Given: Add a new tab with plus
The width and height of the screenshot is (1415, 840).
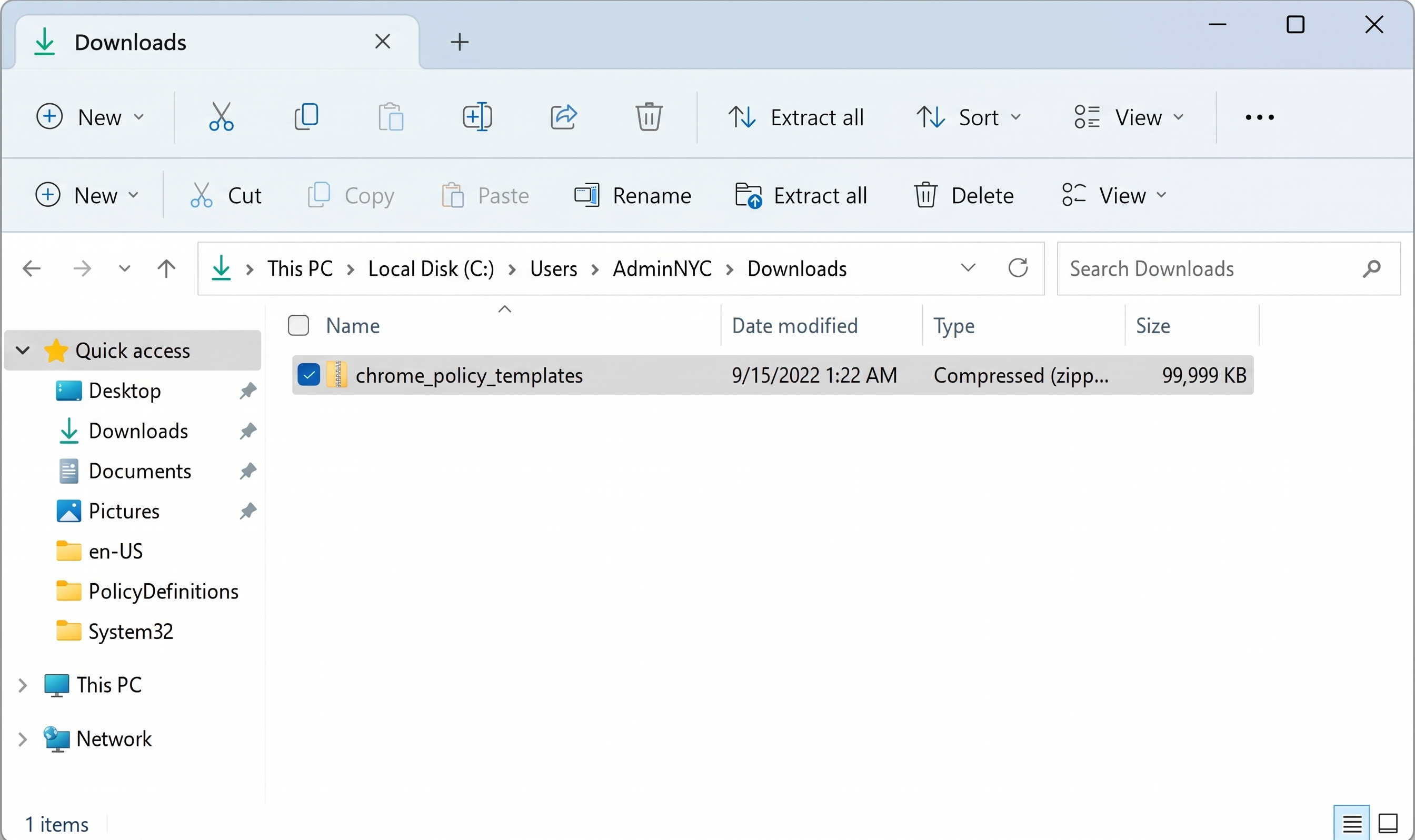Looking at the screenshot, I should tap(460, 42).
